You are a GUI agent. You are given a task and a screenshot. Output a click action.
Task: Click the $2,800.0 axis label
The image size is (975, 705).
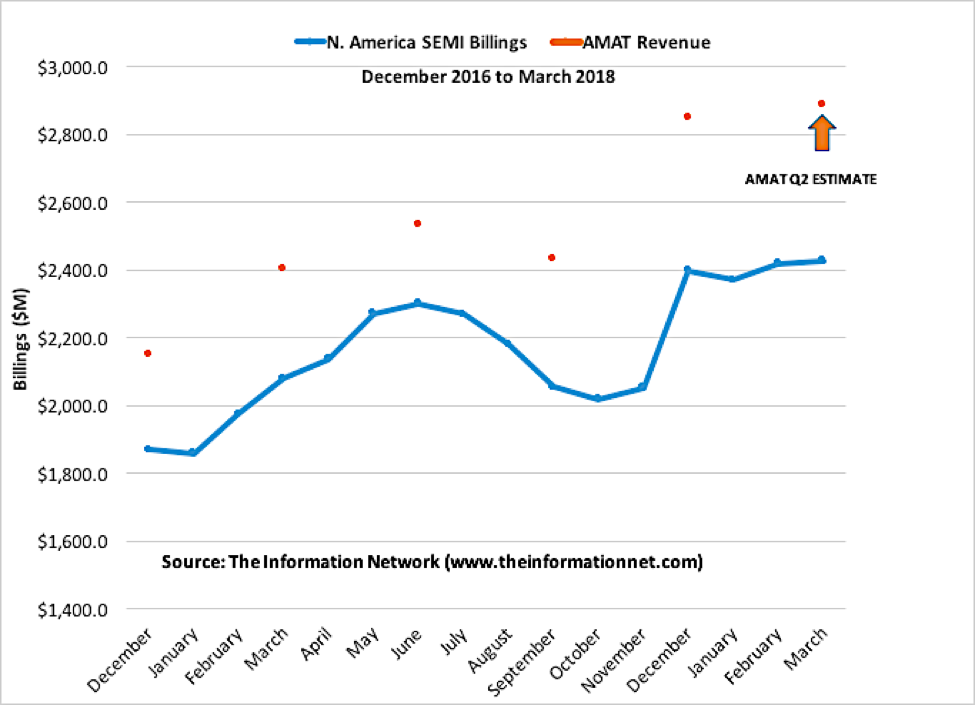tap(72, 135)
